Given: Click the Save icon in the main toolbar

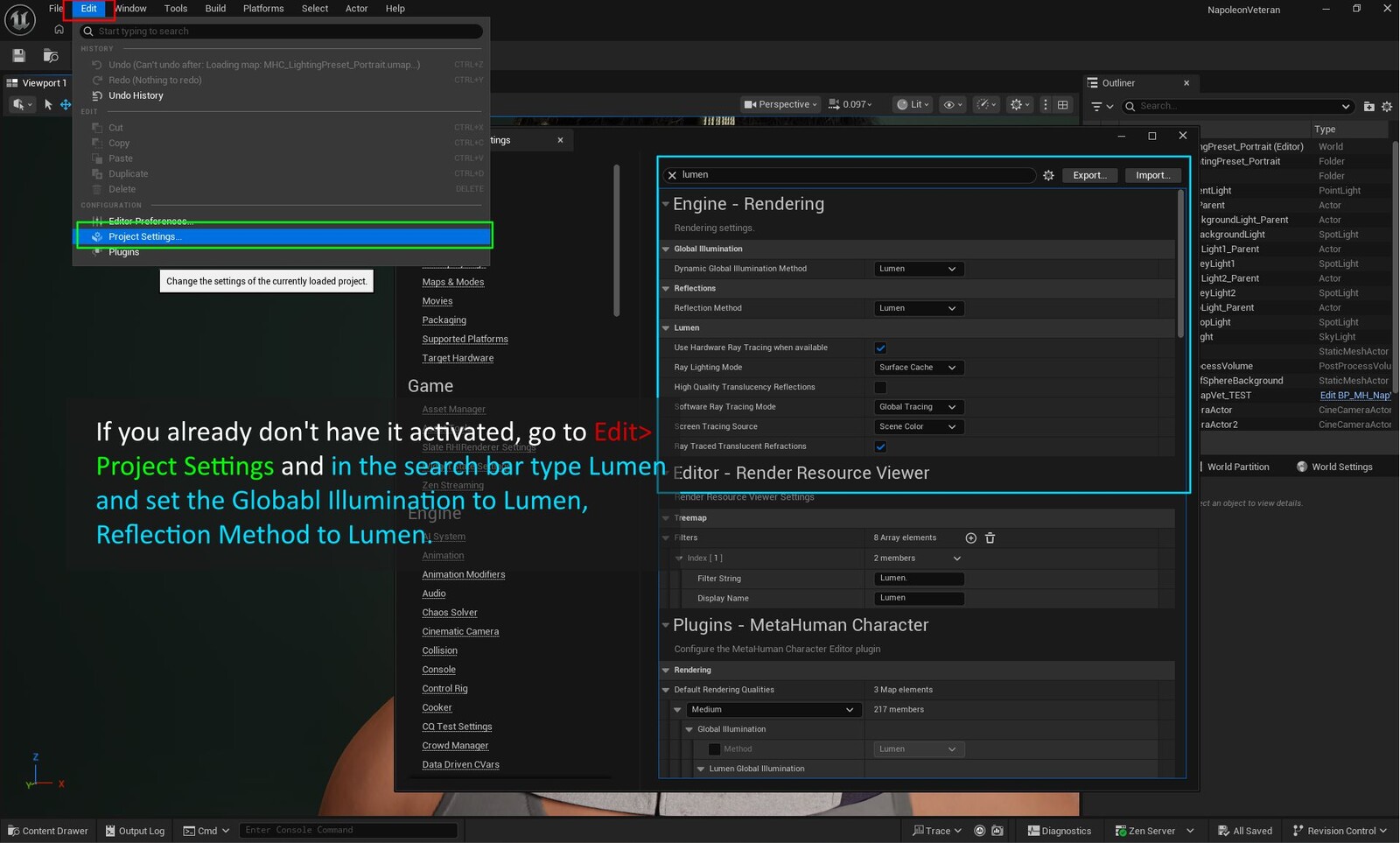Looking at the screenshot, I should [18, 56].
